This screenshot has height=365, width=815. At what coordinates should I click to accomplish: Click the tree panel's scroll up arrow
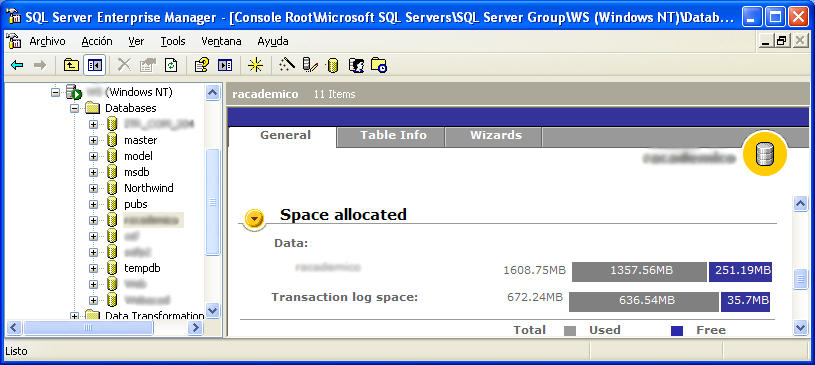(213, 93)
